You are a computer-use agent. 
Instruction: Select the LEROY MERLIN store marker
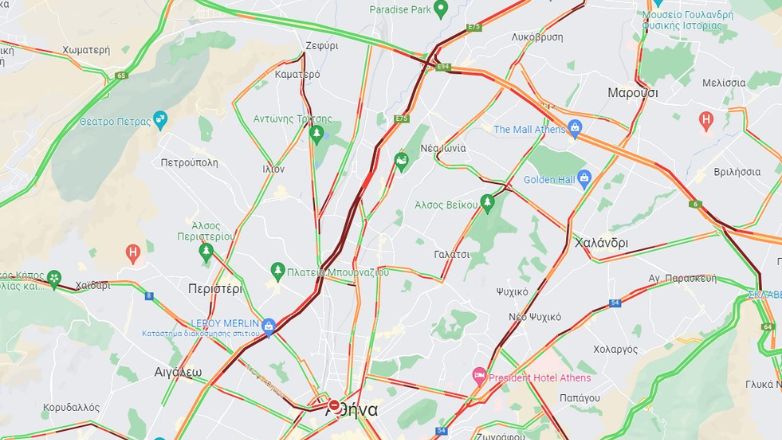click(x=268, y=327)
